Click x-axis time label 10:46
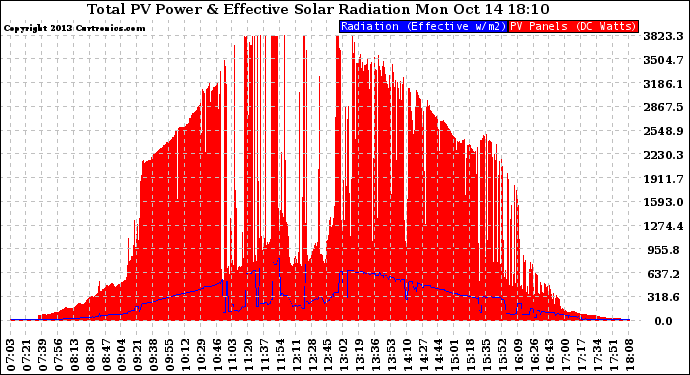The width and height of the screenshot is (690, 375). click(x=217, y=355)
